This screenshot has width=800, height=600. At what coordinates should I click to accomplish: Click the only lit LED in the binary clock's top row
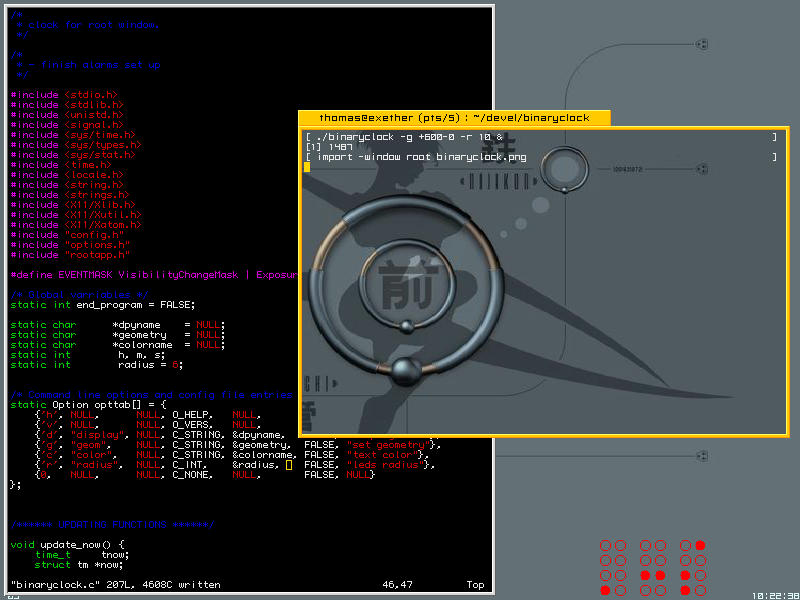700,545
